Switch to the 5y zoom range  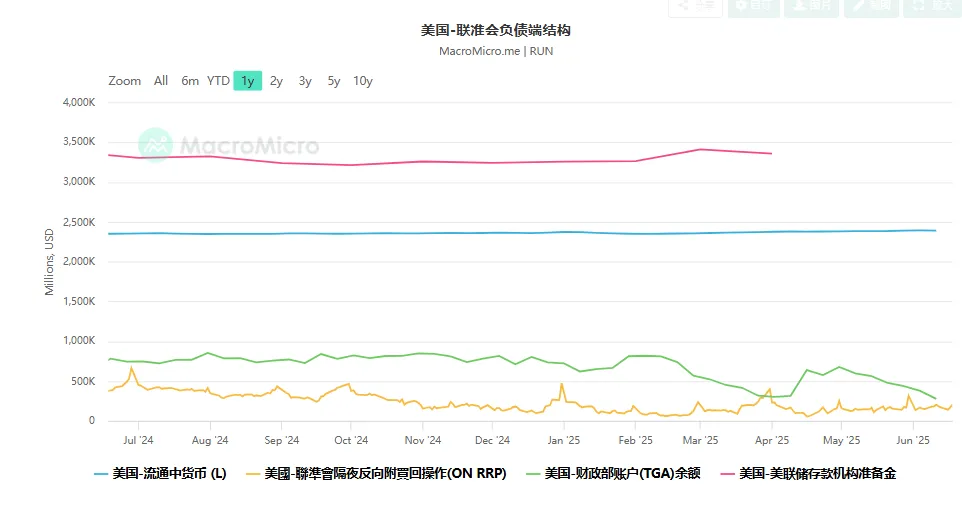(x=333, y=81)
